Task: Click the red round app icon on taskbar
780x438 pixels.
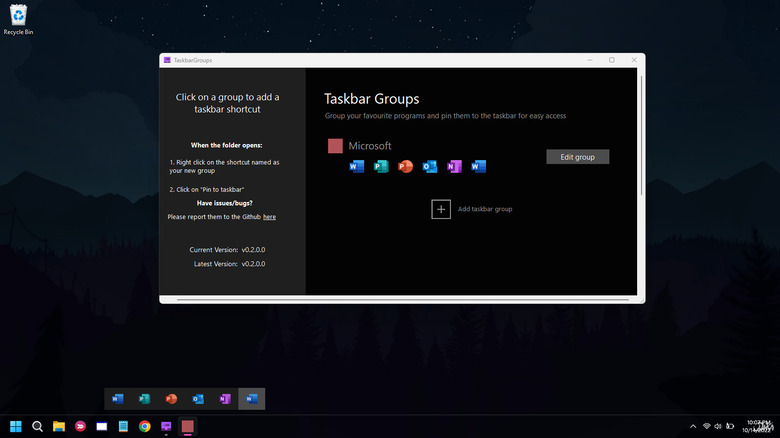Action: coord(80,427)
